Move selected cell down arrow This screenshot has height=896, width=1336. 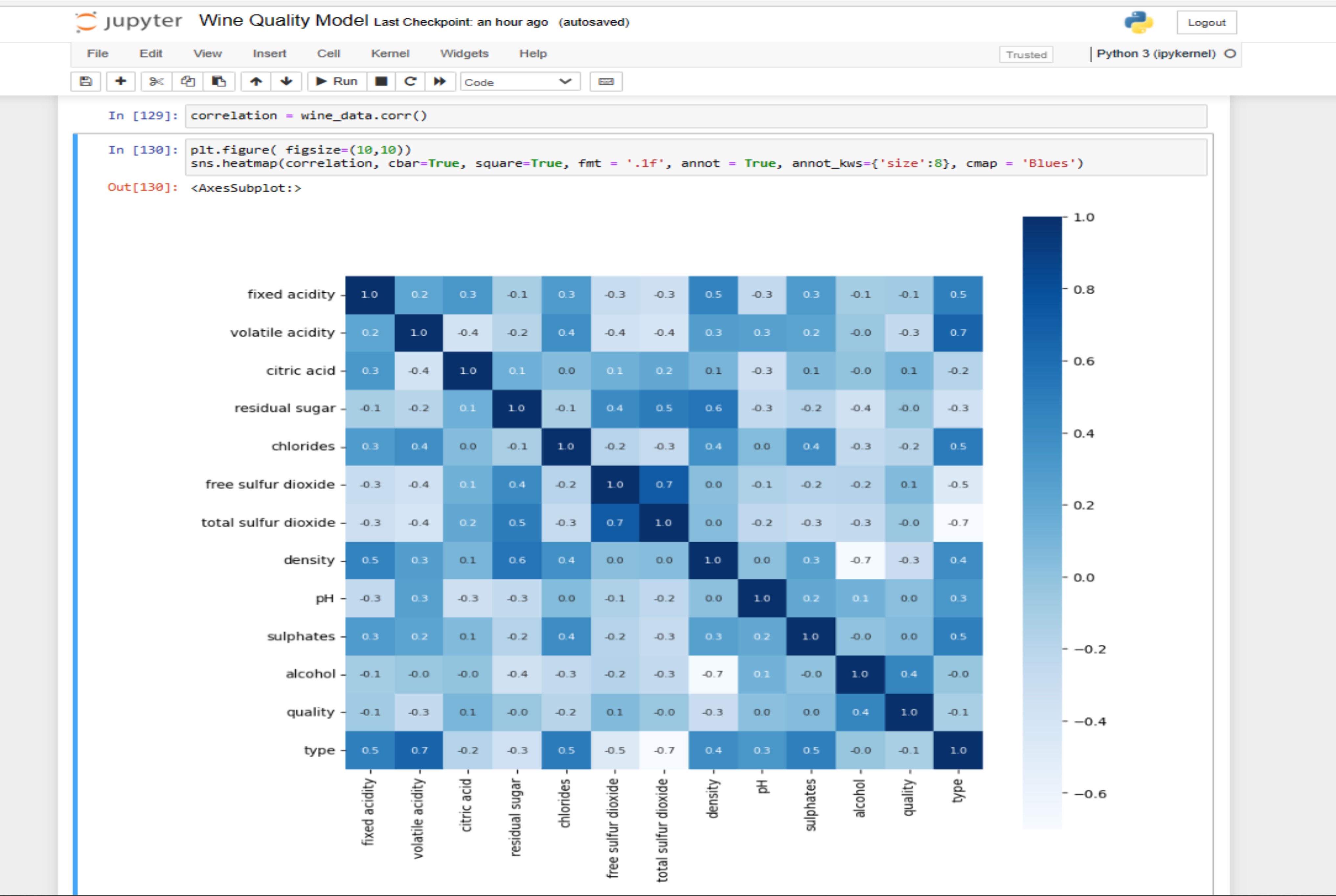[286, 82]
